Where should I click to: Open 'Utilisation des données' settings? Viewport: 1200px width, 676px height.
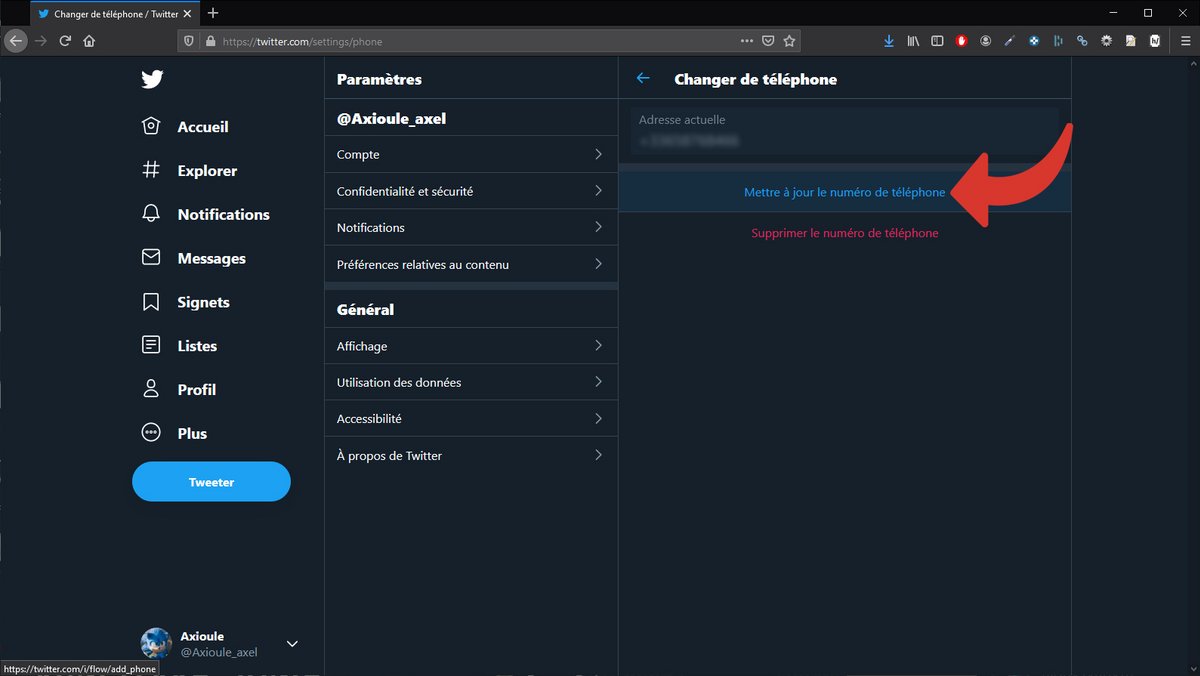(x=471, y=382)
